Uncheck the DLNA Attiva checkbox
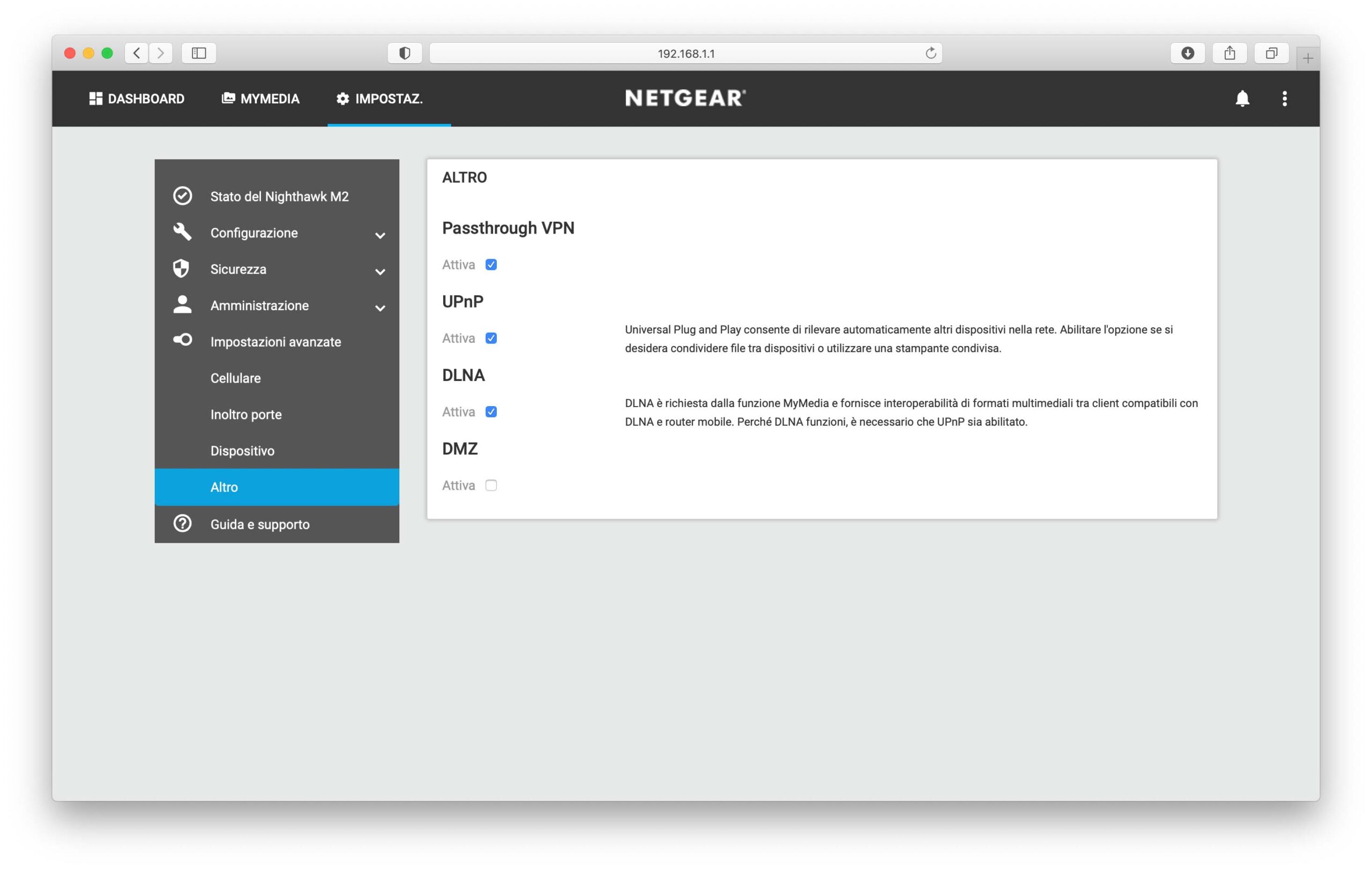This screenshot has width=1372, height=870. click(491, 411)
